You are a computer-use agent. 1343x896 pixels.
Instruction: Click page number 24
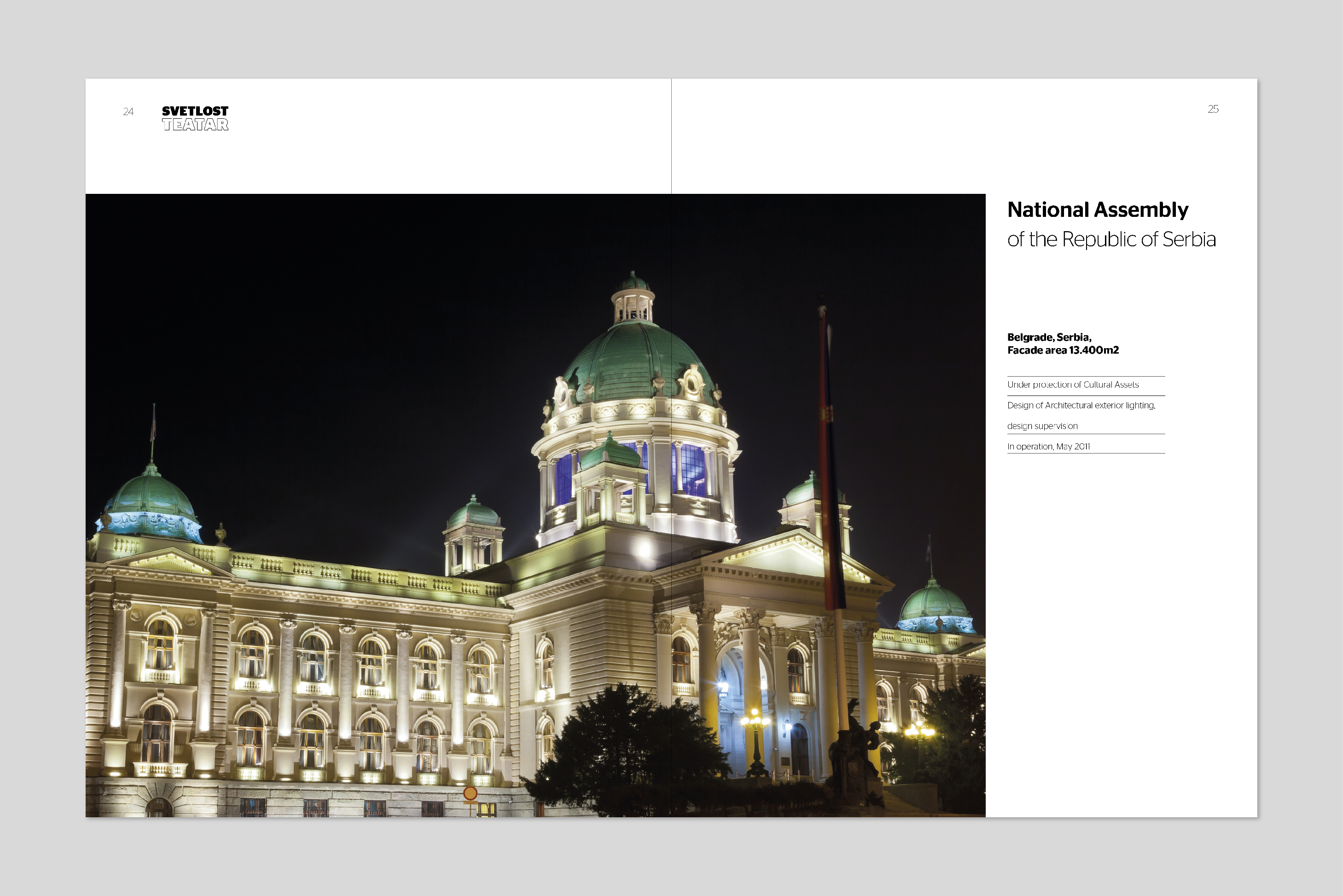pyautogui.click(x=128, y=112)
